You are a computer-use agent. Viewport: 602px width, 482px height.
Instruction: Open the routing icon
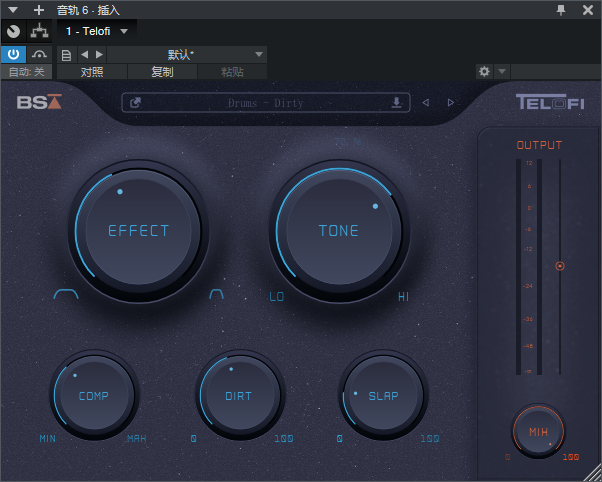40,31
